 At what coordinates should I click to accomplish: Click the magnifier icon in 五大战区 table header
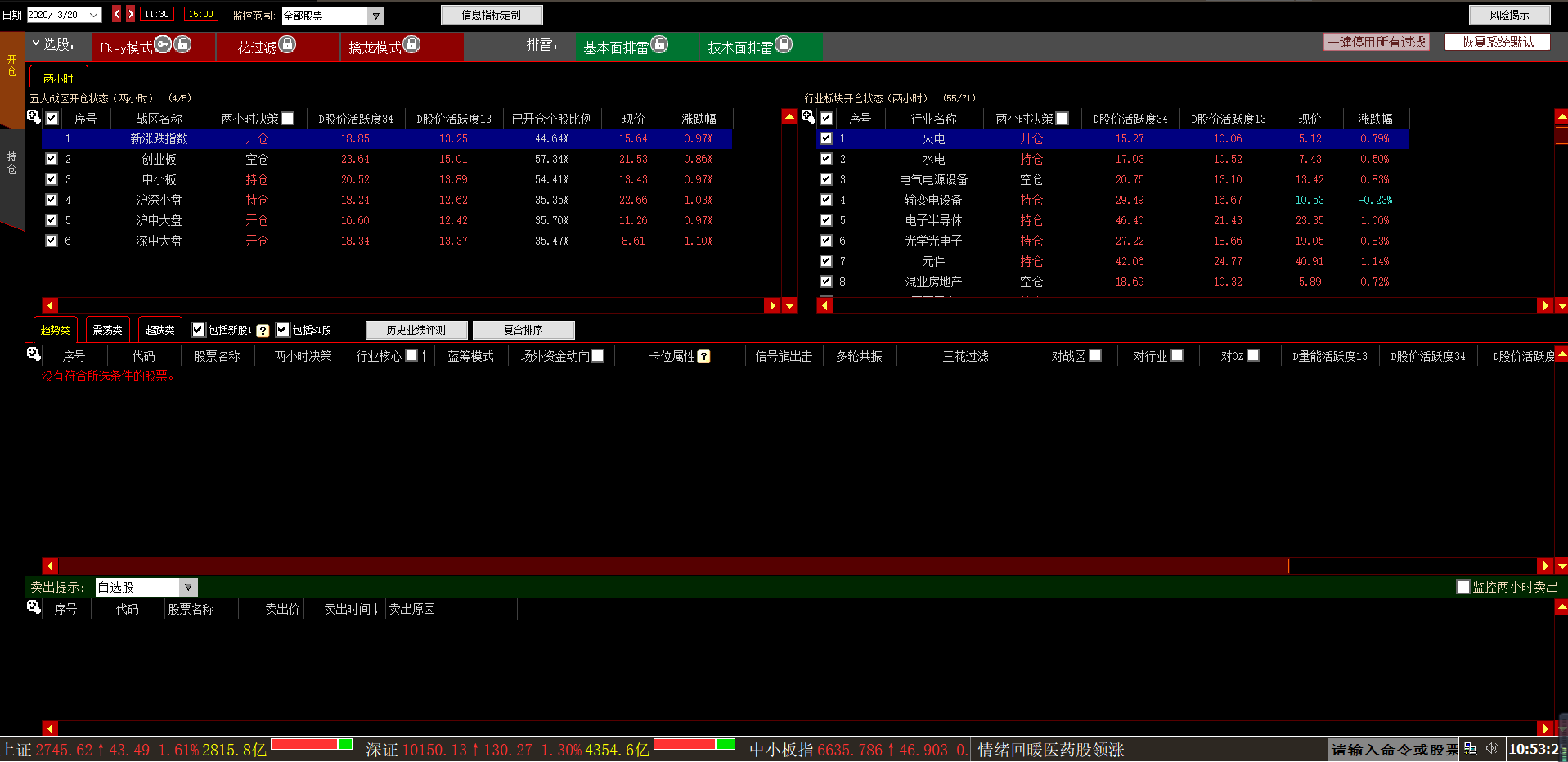coord(34,117)
